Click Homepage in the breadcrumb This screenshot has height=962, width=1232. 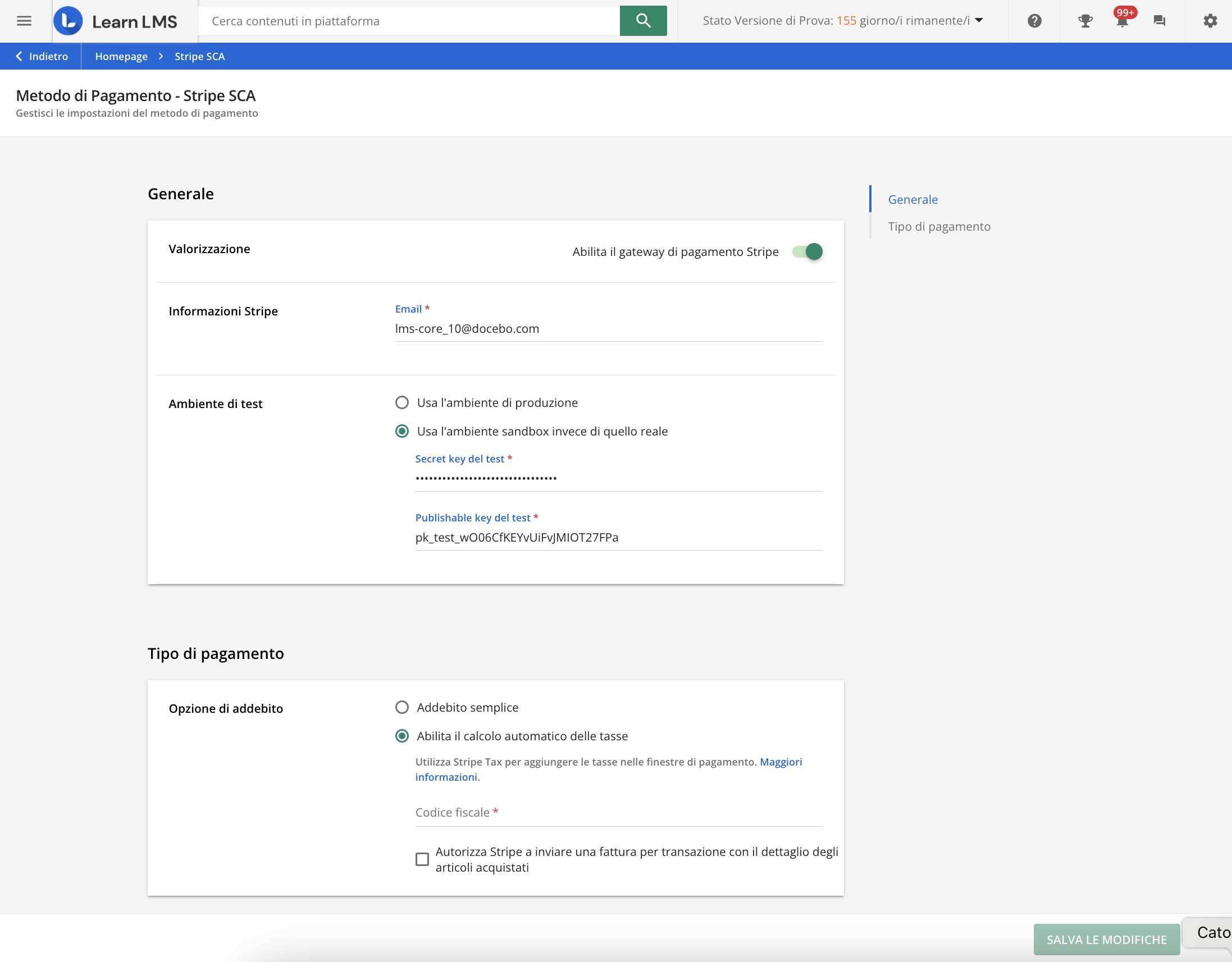tap(121, 56)
